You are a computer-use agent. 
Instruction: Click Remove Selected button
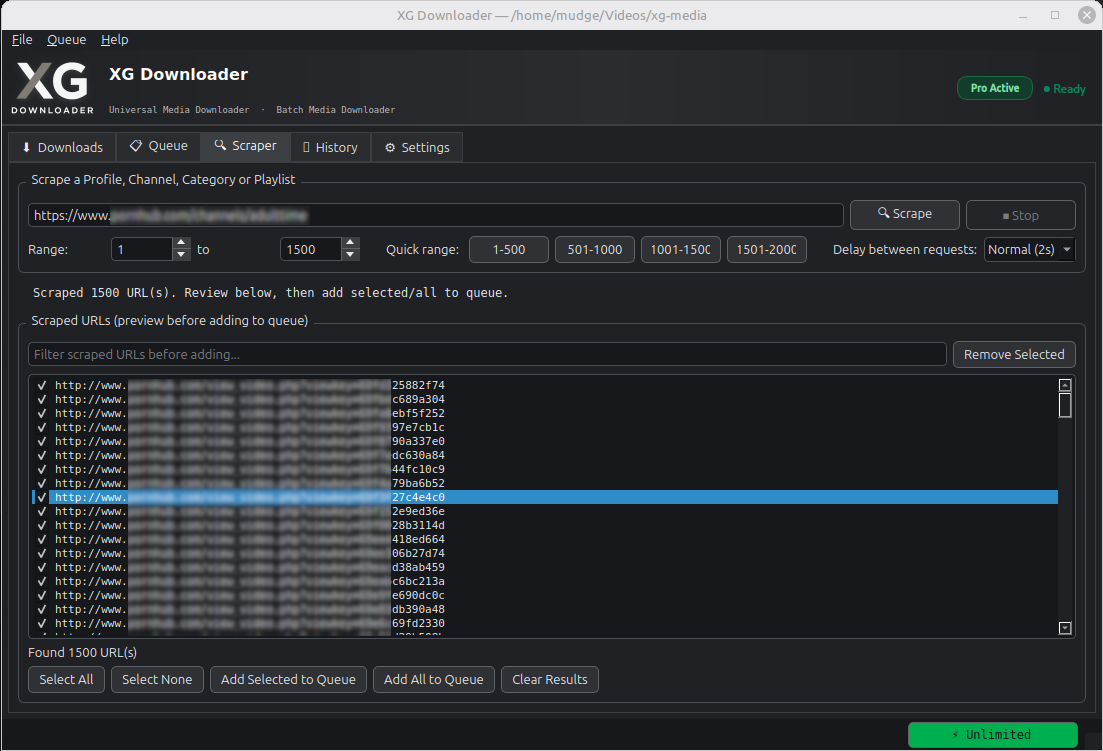[1014, 354]
